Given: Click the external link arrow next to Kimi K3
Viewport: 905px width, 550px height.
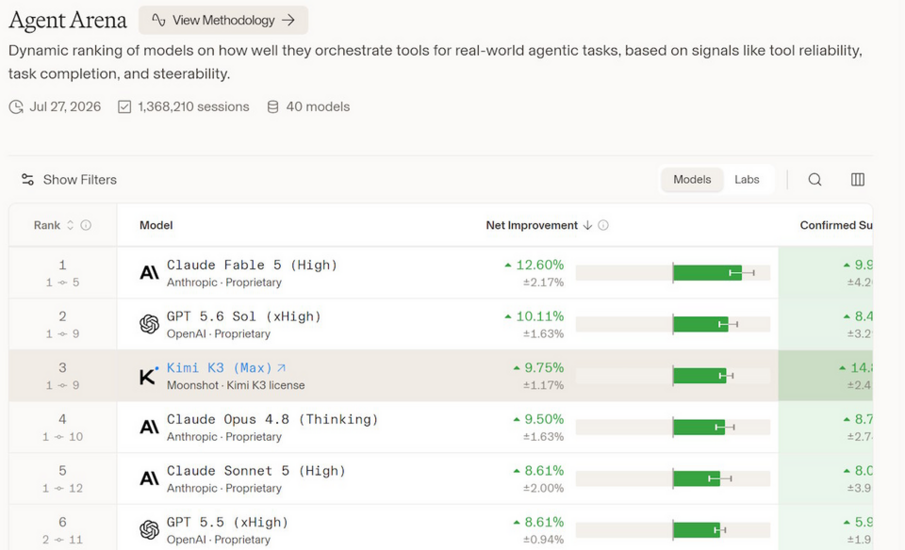Looking at the screenshot, I should pyautogui.click(x=281, y=368).
